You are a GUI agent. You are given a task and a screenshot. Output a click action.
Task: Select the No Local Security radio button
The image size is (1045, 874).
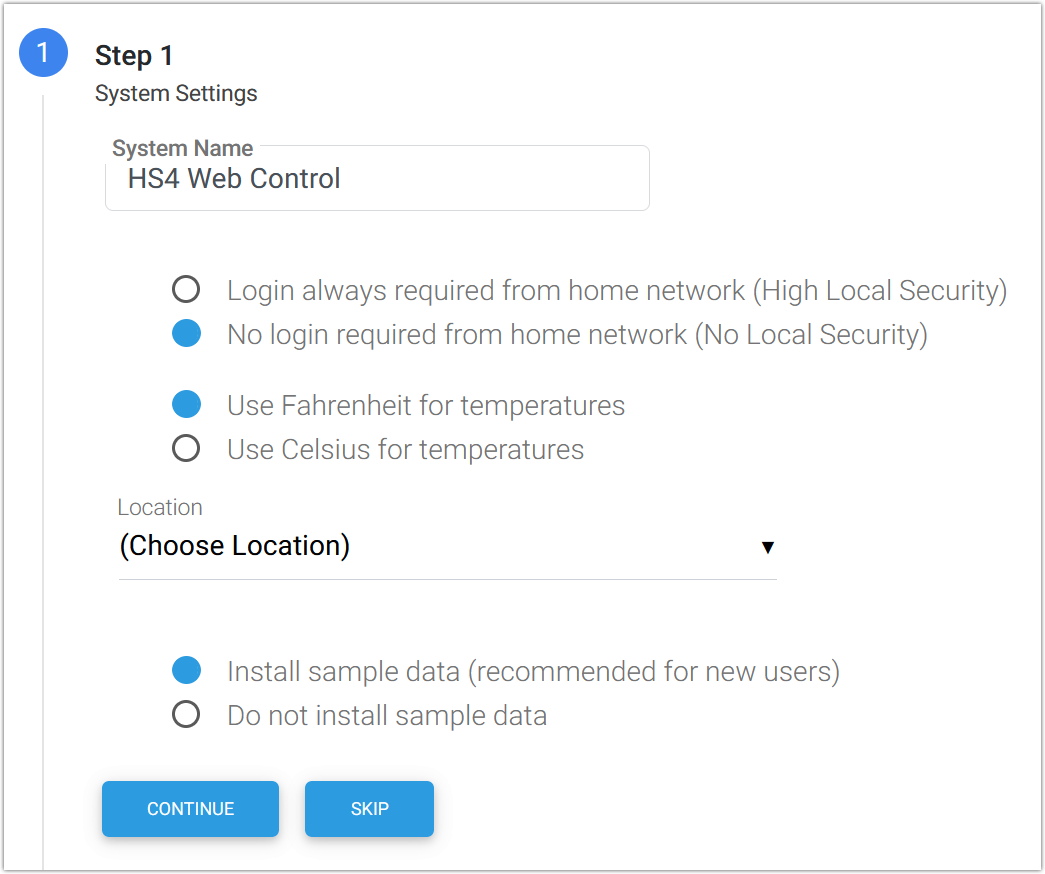tap(186, 334)
